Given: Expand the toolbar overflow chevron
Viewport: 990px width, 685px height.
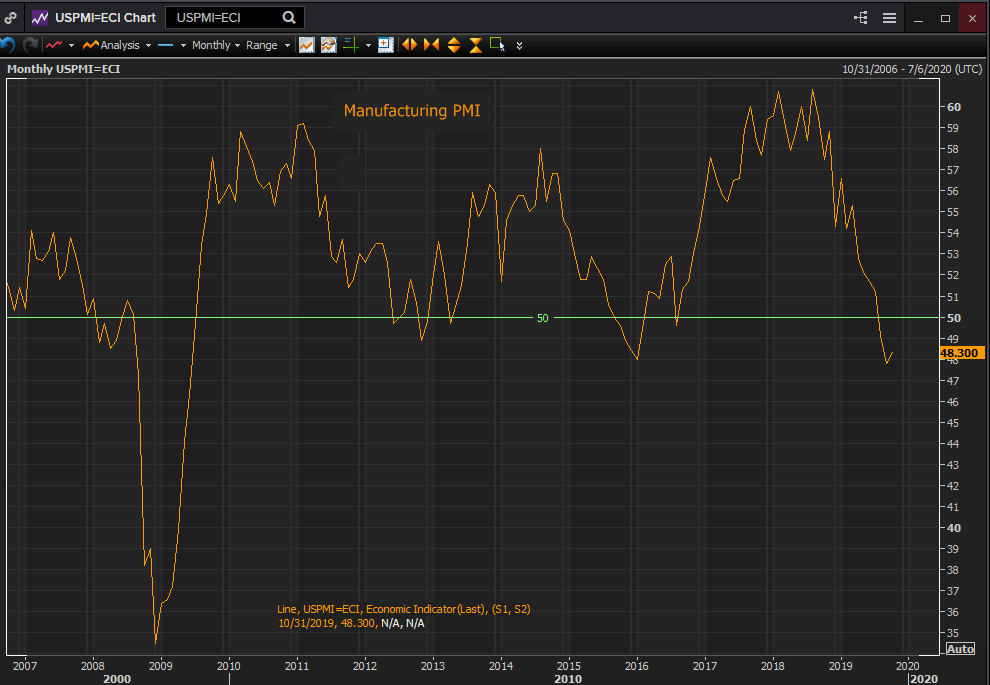Looking at the screenshot, I should (519, 45).
